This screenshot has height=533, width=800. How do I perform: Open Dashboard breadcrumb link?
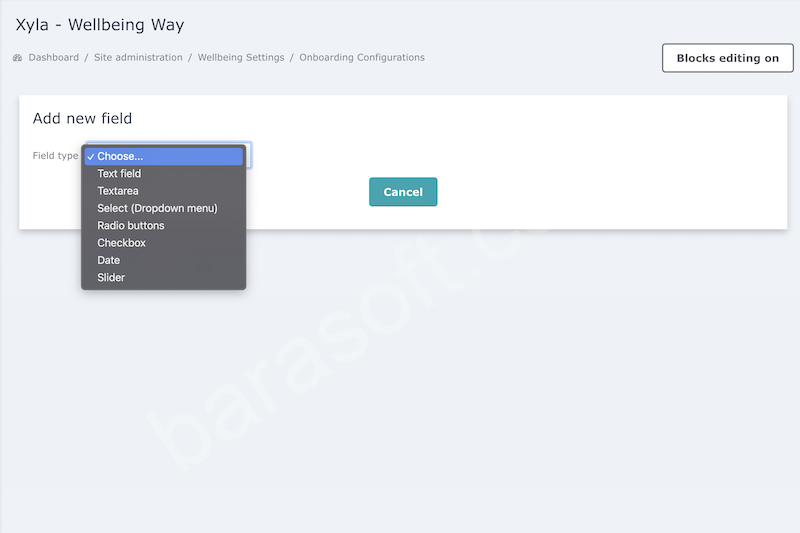pos(54,58)
